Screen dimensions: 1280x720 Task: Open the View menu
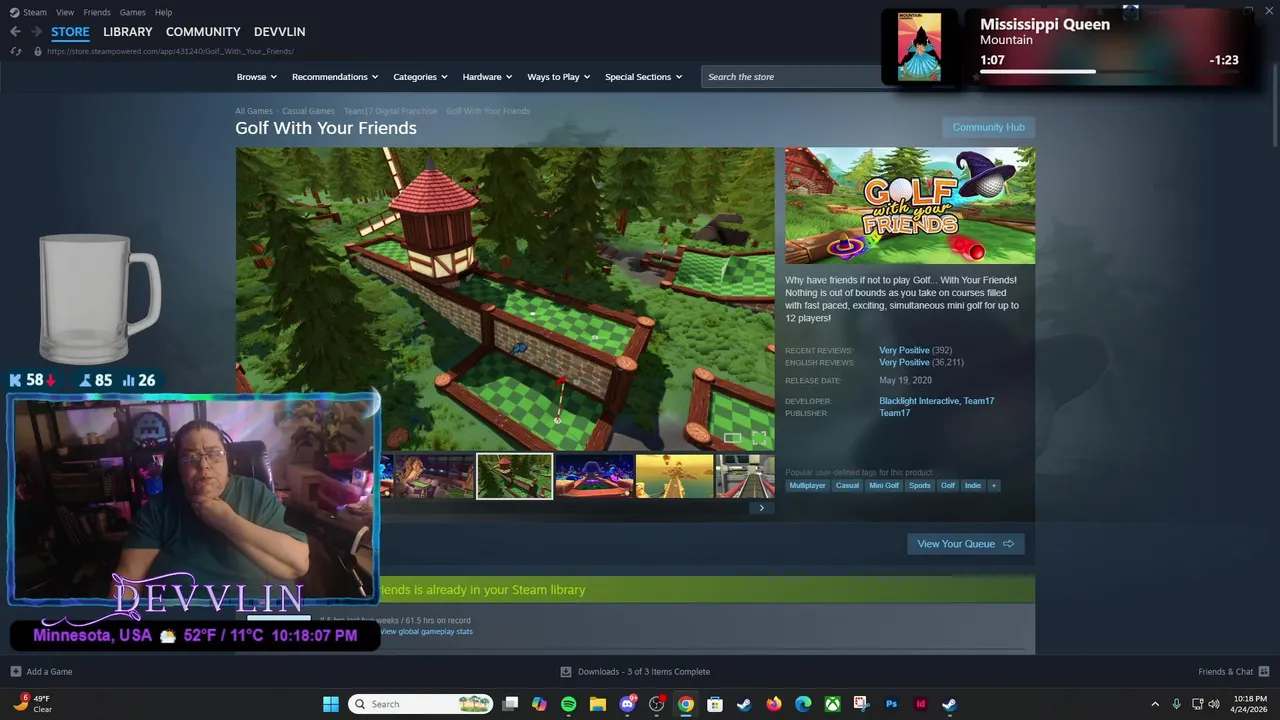click(65, 12)
